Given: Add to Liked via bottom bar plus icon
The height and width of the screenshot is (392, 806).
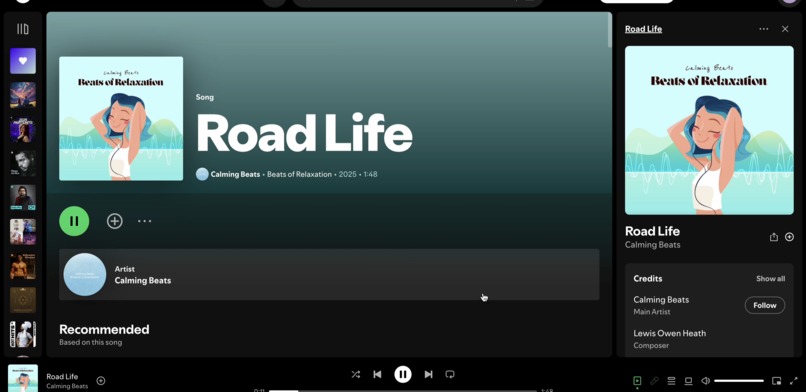Looking at the screenshot, I should click(101, 381).
